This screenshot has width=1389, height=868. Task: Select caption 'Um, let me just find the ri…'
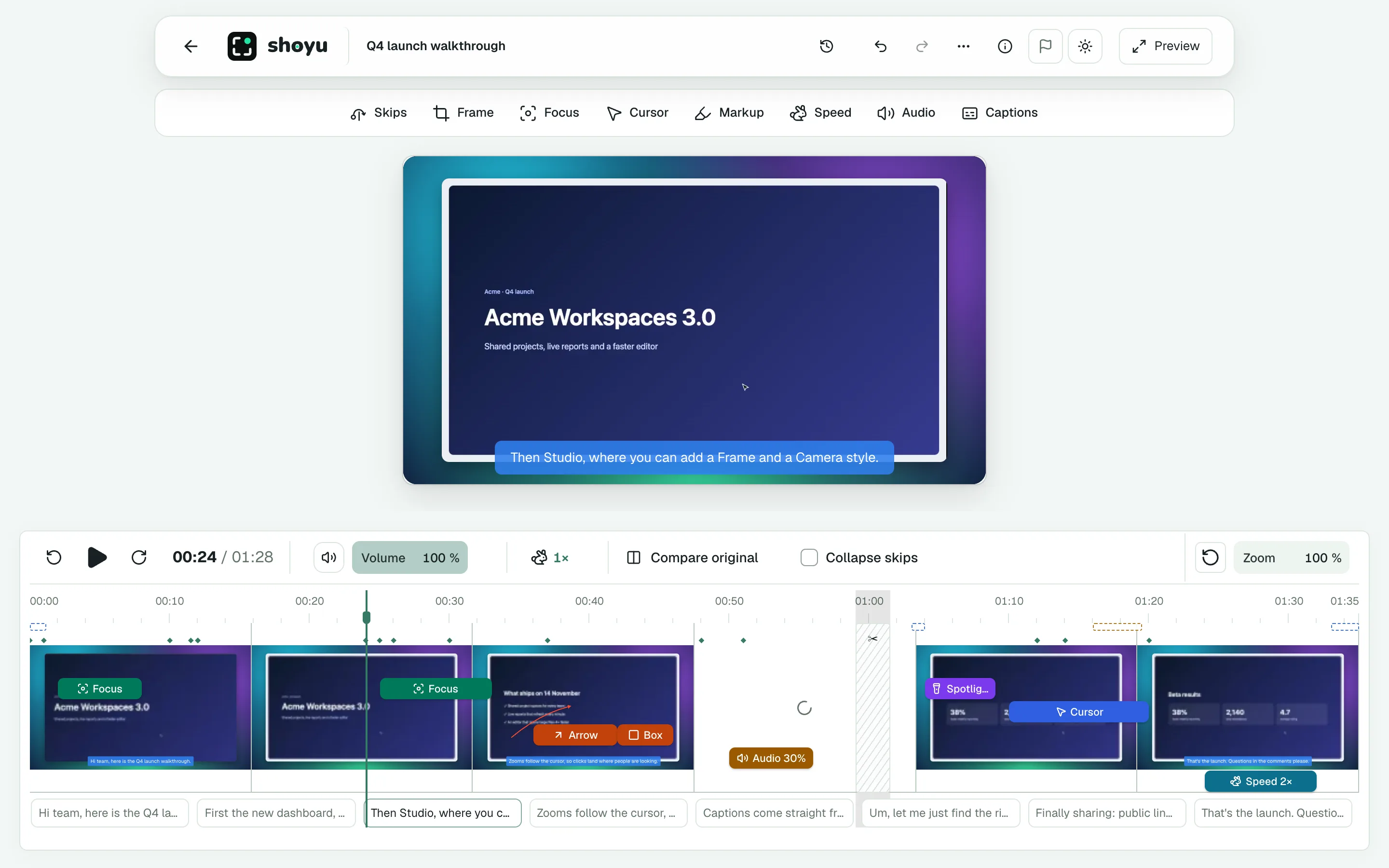pyautogui.click(x=941, y=813)
